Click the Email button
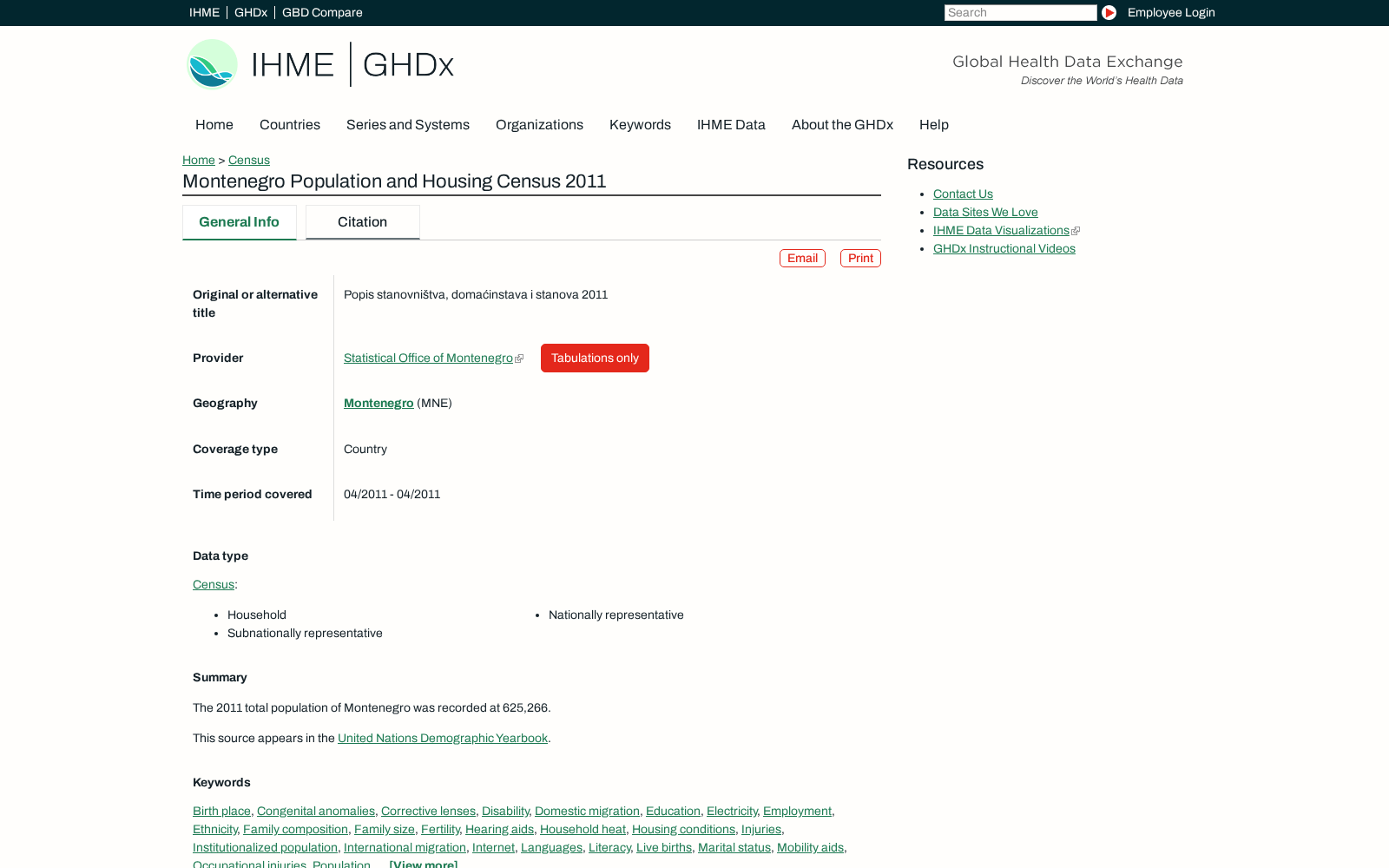 point(802,258)
